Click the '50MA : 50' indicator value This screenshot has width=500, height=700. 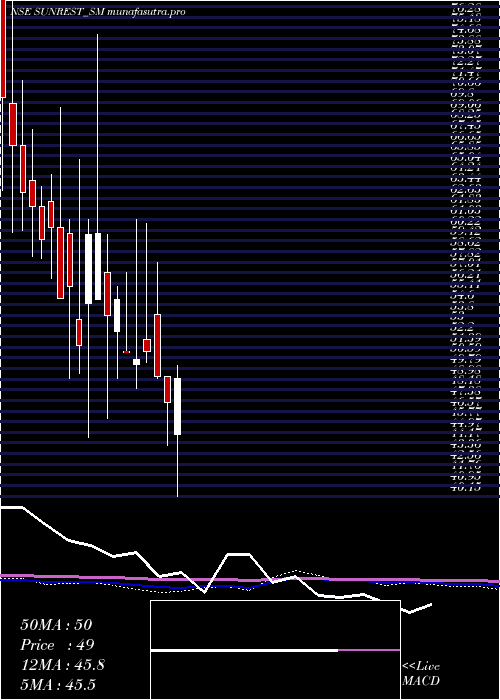[56, 625]
